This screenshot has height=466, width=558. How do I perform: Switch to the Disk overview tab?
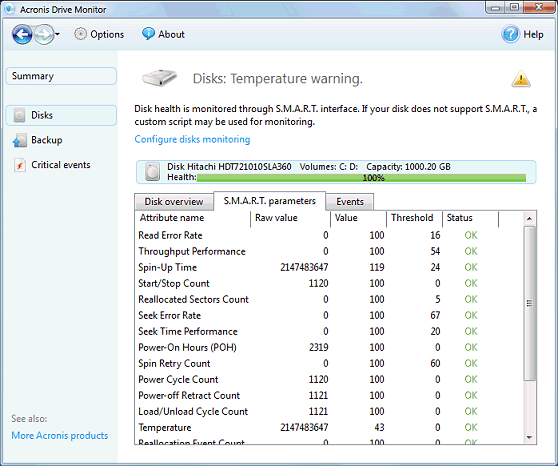pyautogui.click(x=174, y=201)
